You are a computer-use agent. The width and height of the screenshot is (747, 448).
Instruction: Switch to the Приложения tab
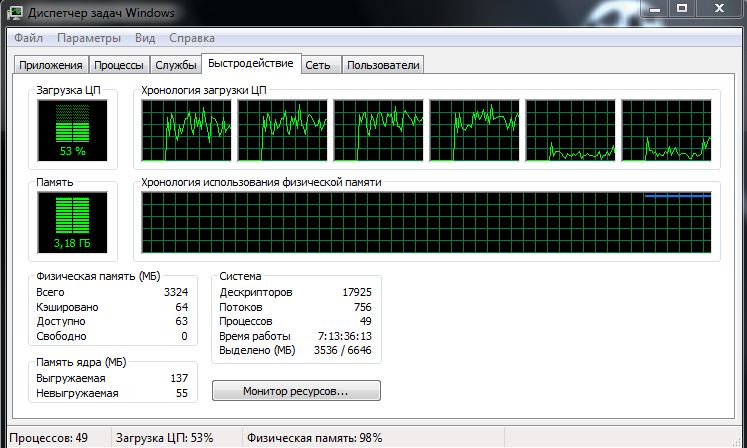(x=51, y=65)
